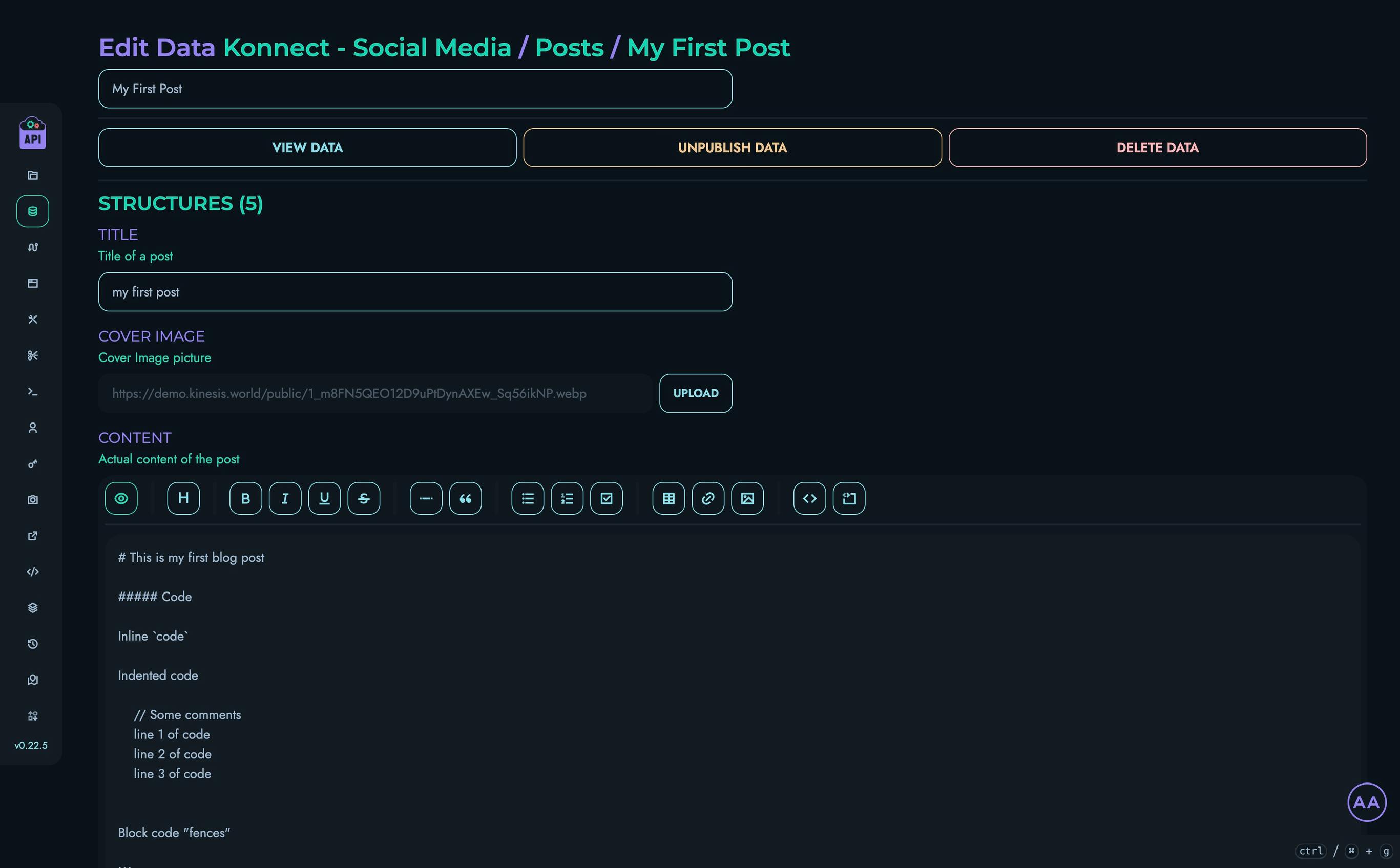Open the shapes sort icon in sidebar
The image size is (1400, 868).
33,716
